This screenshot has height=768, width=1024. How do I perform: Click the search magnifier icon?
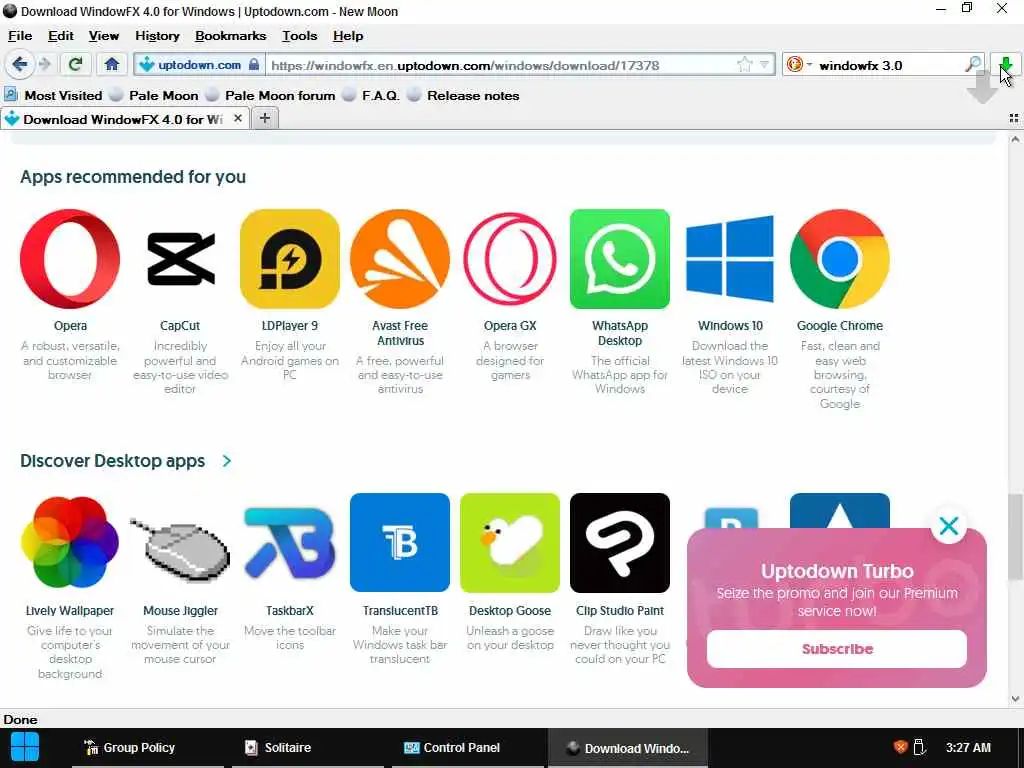pyautogui.click(x=973, y=64)
